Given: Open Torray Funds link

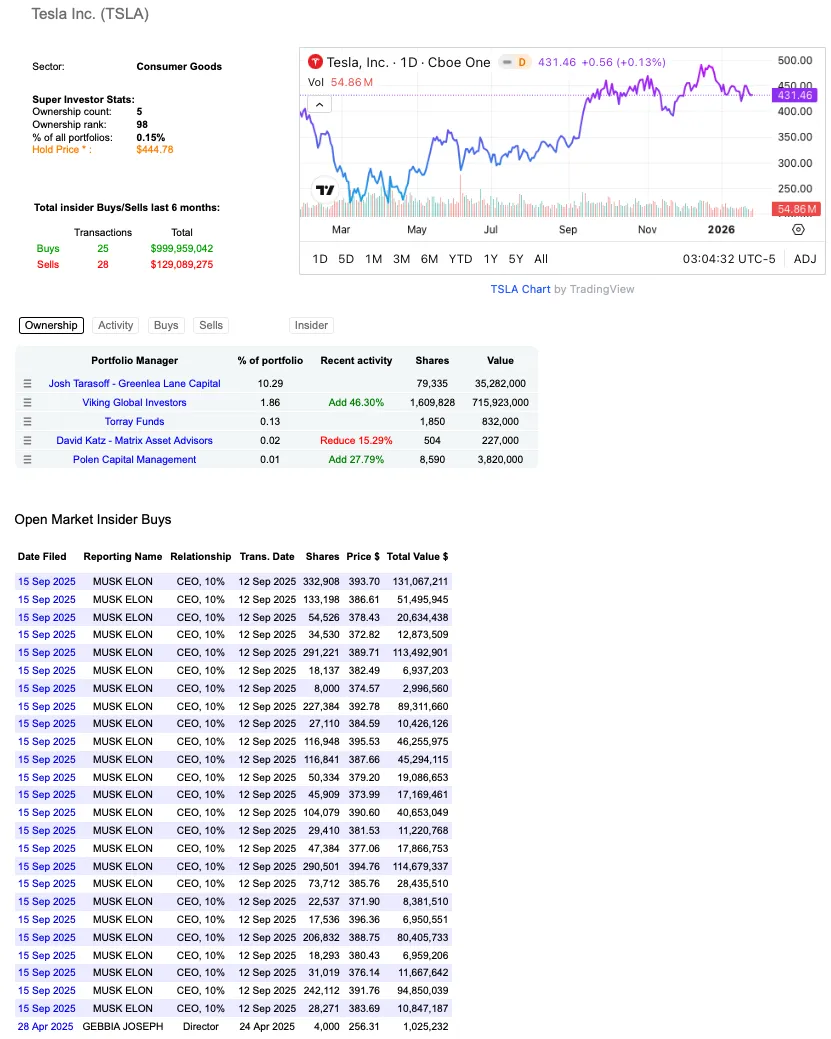Looking at the screenshot, I should click(135, 421).
